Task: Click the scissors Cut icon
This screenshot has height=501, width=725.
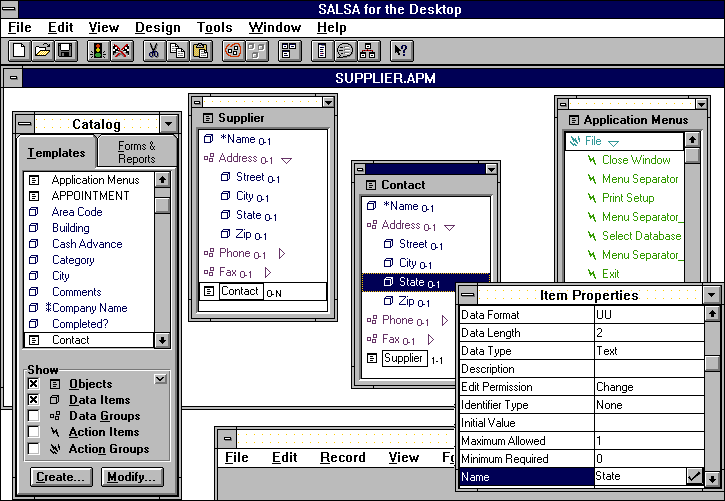Action: 154,50
